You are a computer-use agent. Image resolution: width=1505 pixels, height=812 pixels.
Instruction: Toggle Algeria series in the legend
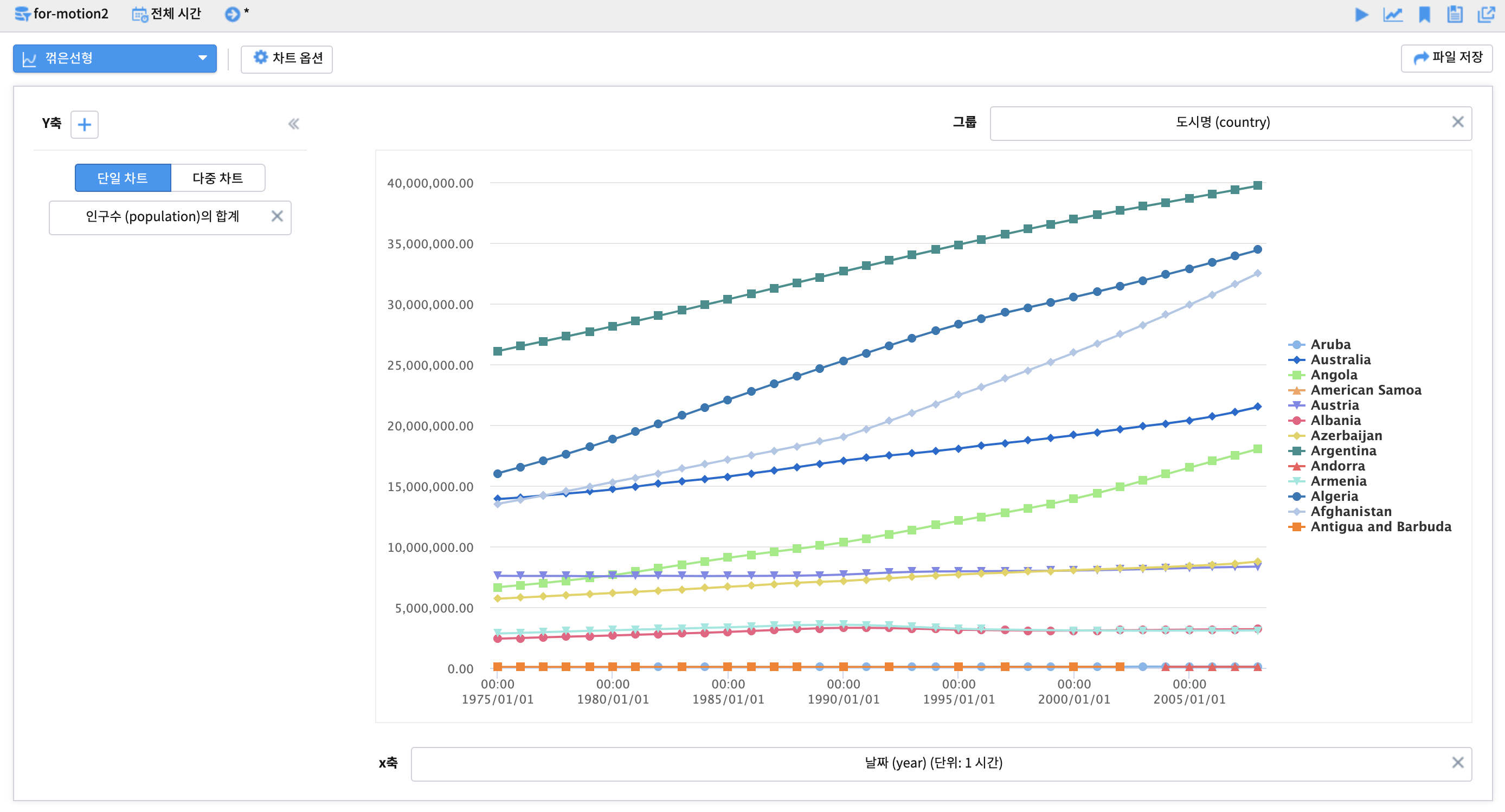pos(1323,497)
